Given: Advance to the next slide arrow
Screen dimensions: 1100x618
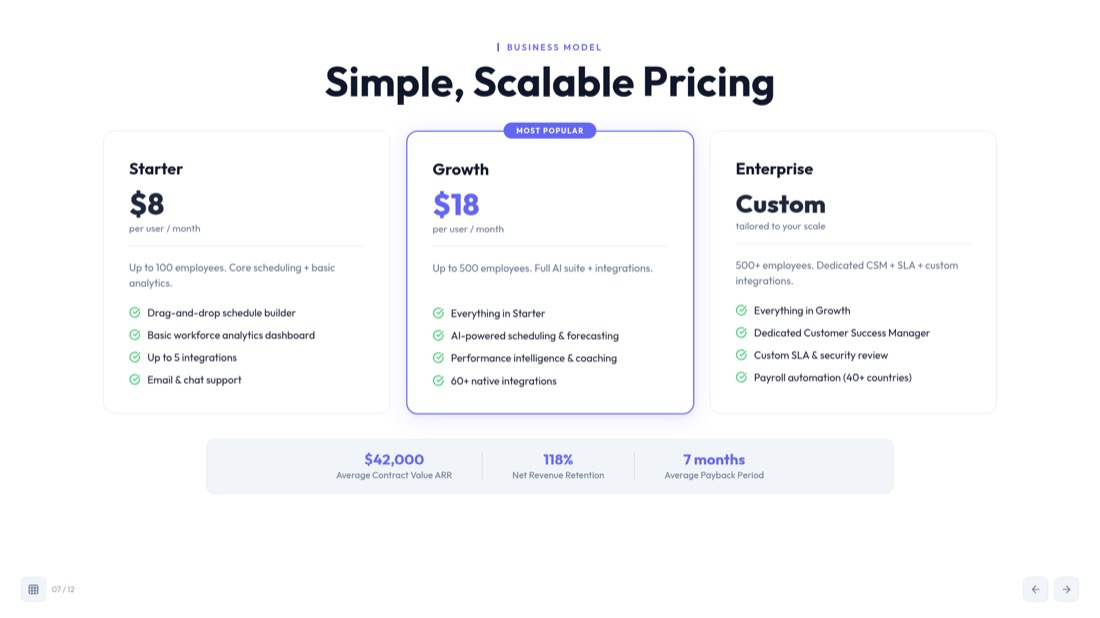Looking at the screenshot, I should pyautogui.click(x=1066, y=589).
